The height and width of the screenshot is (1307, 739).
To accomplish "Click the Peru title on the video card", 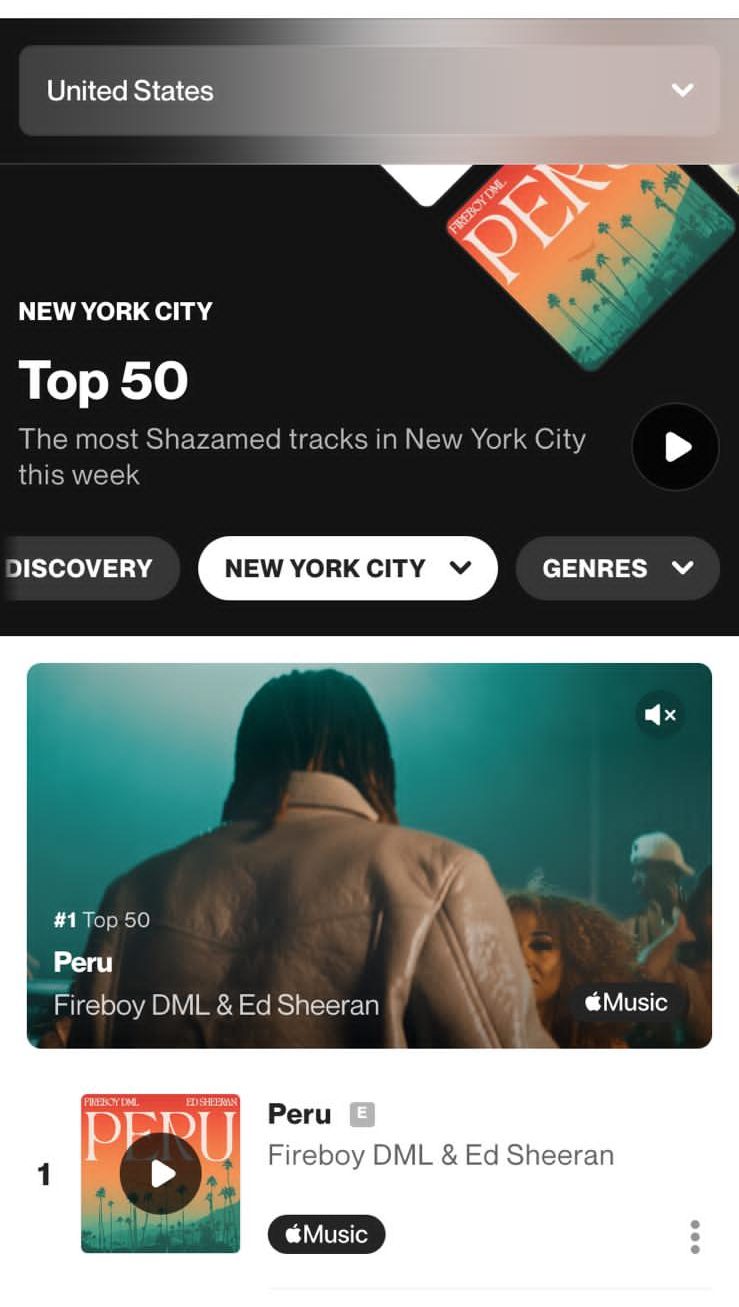I will pyautogui.click(x=83, y=962).
